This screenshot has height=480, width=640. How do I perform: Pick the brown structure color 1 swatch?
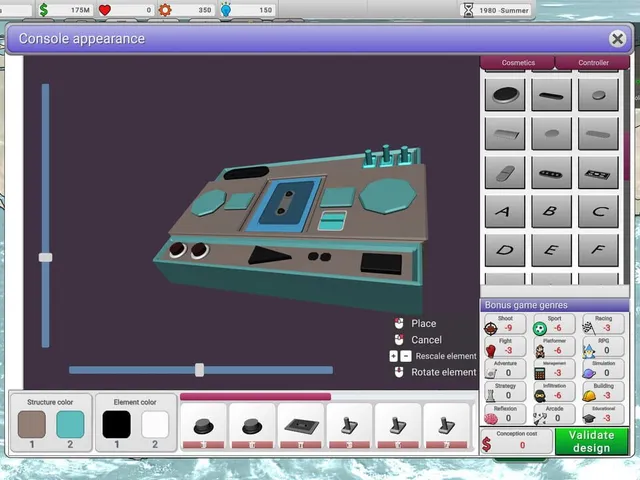click(32, 424)
